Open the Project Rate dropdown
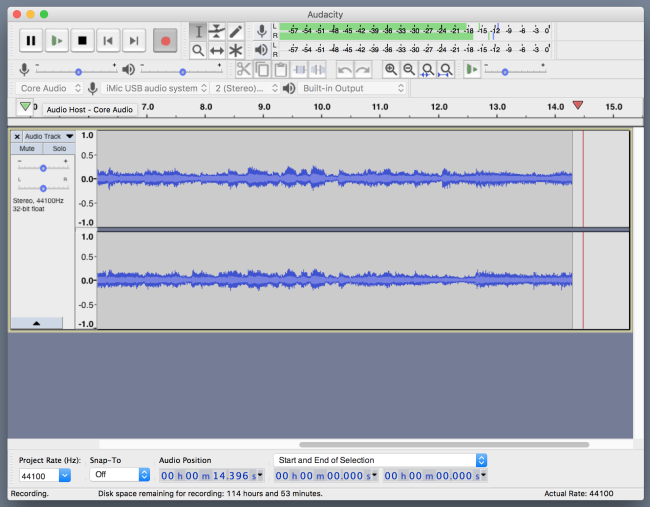Screen dimensions: 650x507 65,475
